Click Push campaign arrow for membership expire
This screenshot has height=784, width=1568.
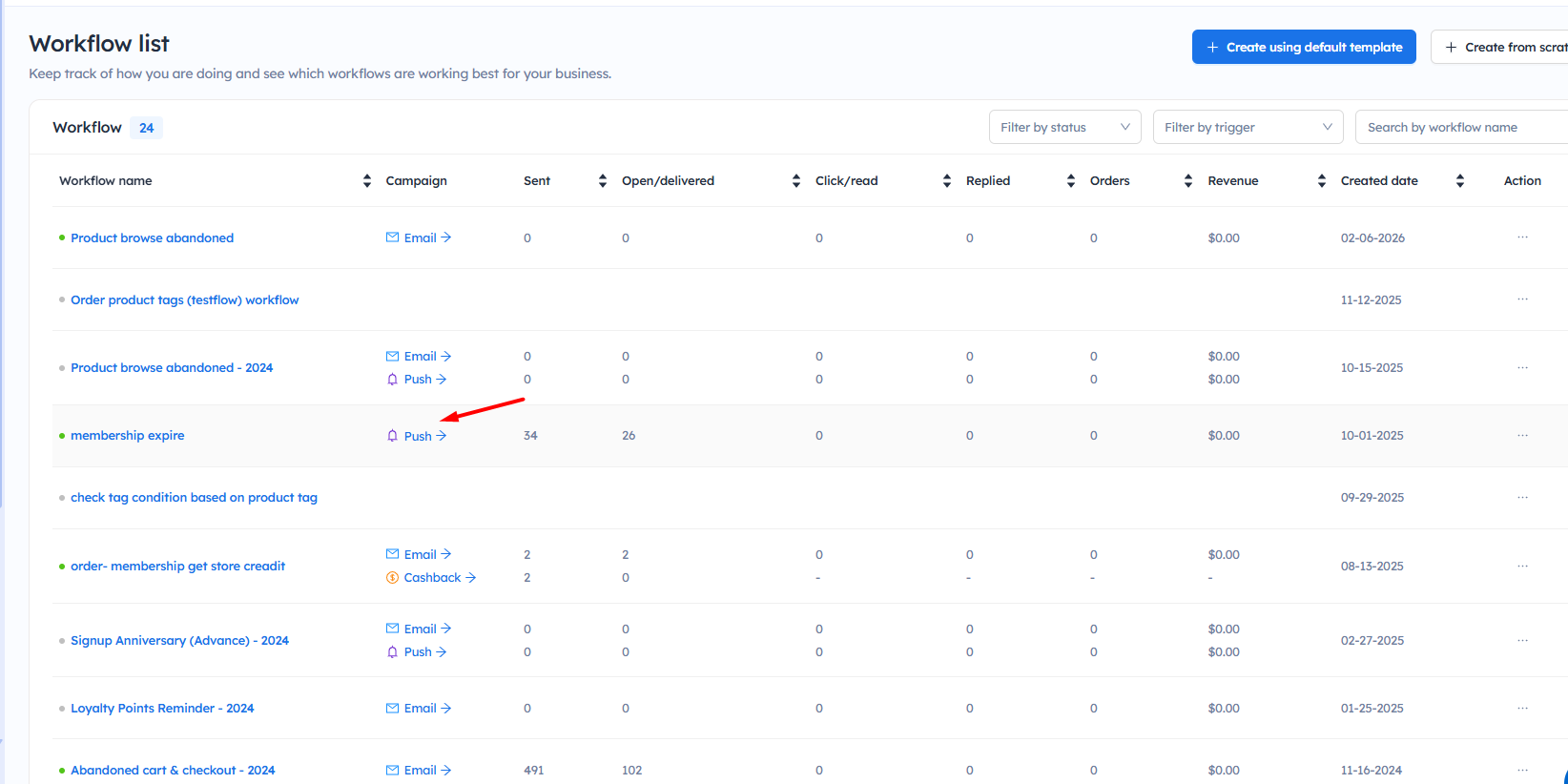click(x=441, y=436)
